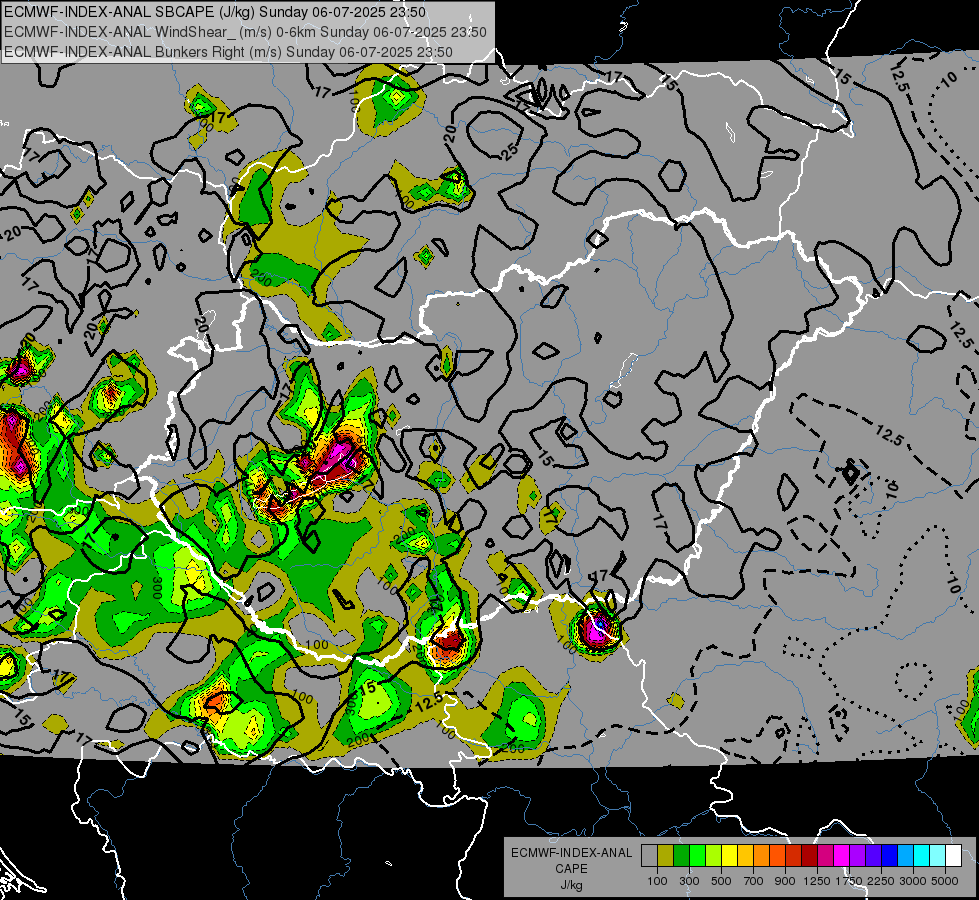Click the orange swatch above 700 label
The height and width of the screenshot is (900, 979).
coord(762,855)
